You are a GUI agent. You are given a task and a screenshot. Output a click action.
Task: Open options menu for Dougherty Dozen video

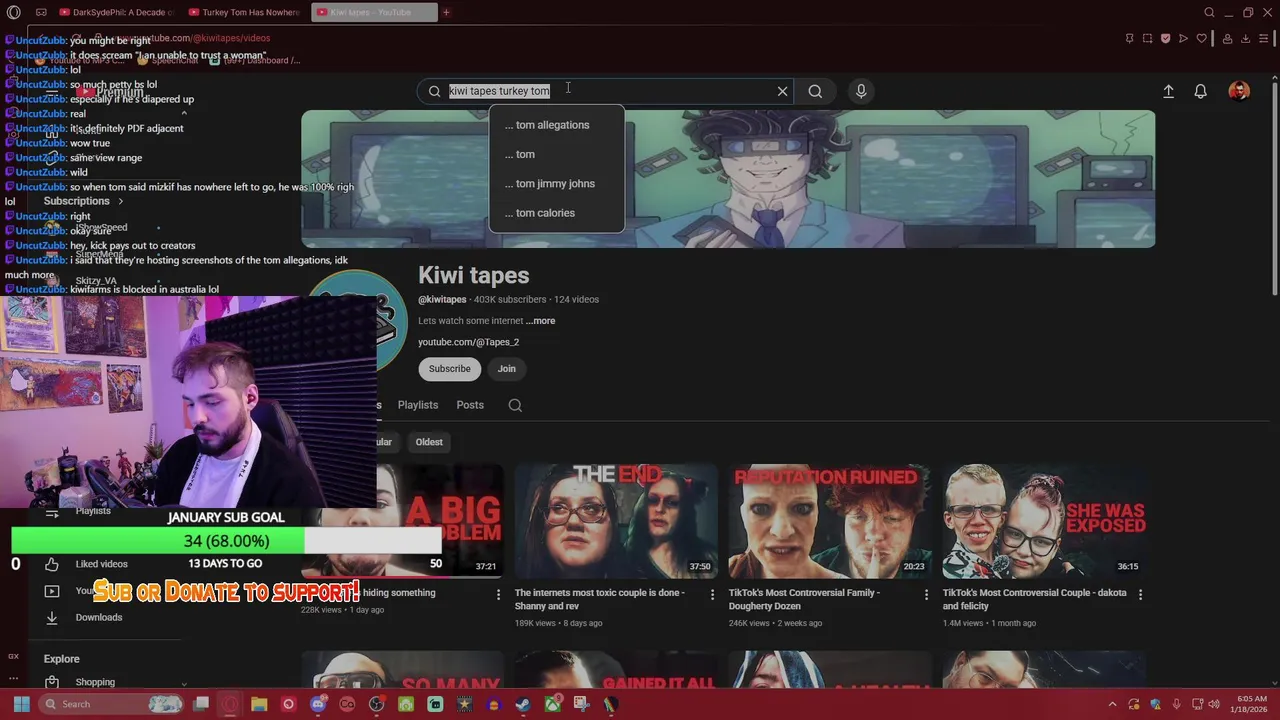click(926, 594)
